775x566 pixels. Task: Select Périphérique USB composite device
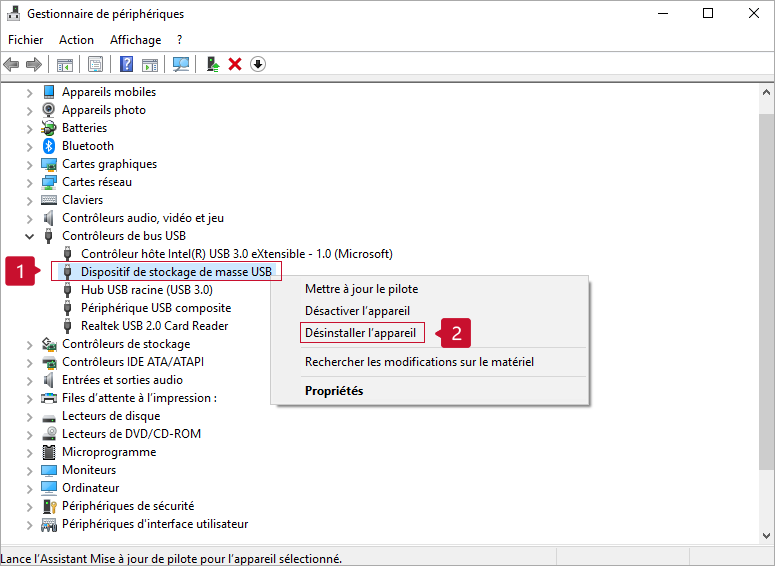tap(155, 308)
